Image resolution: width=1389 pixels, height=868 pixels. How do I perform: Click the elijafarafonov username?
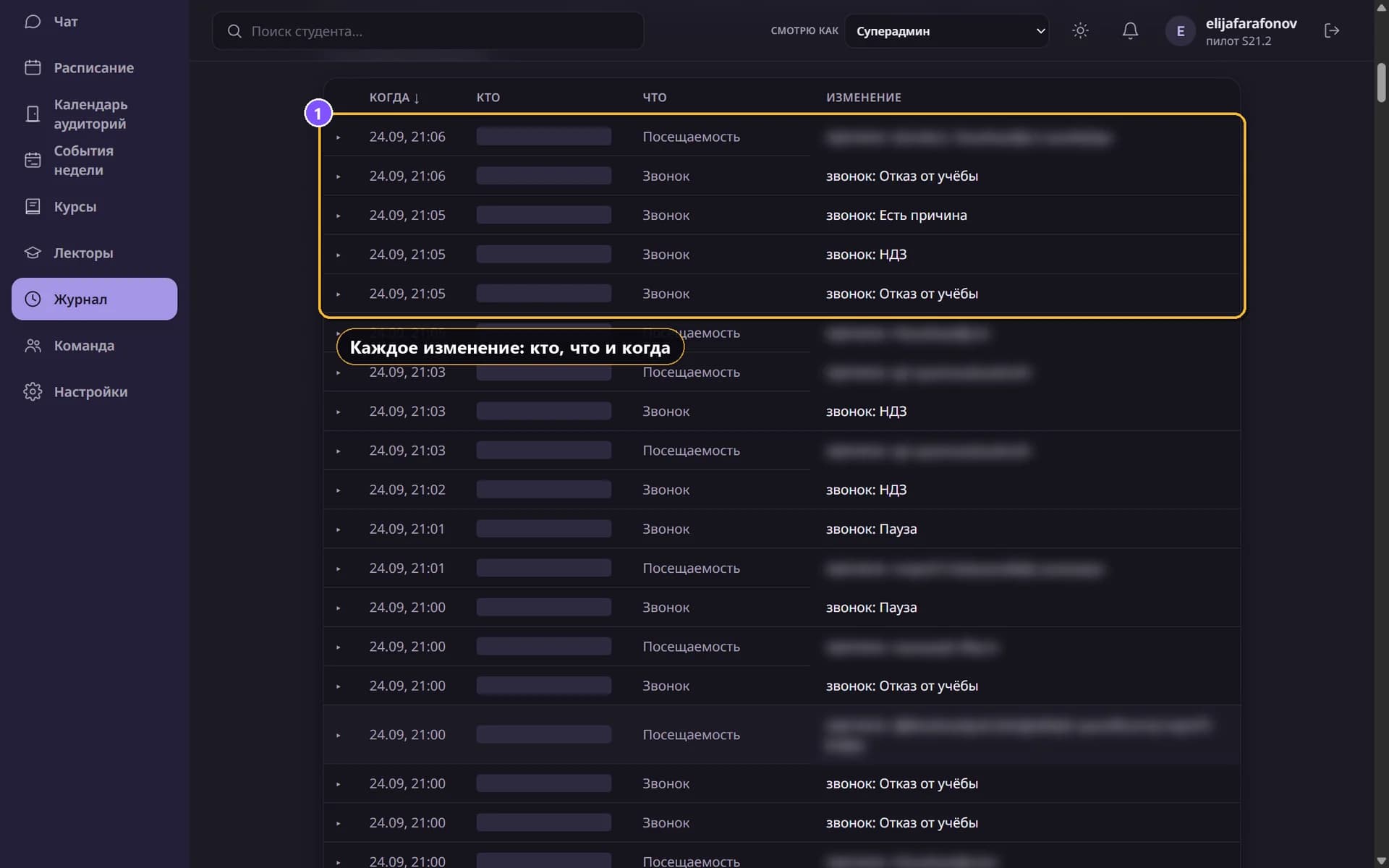tap(1251, 23)
